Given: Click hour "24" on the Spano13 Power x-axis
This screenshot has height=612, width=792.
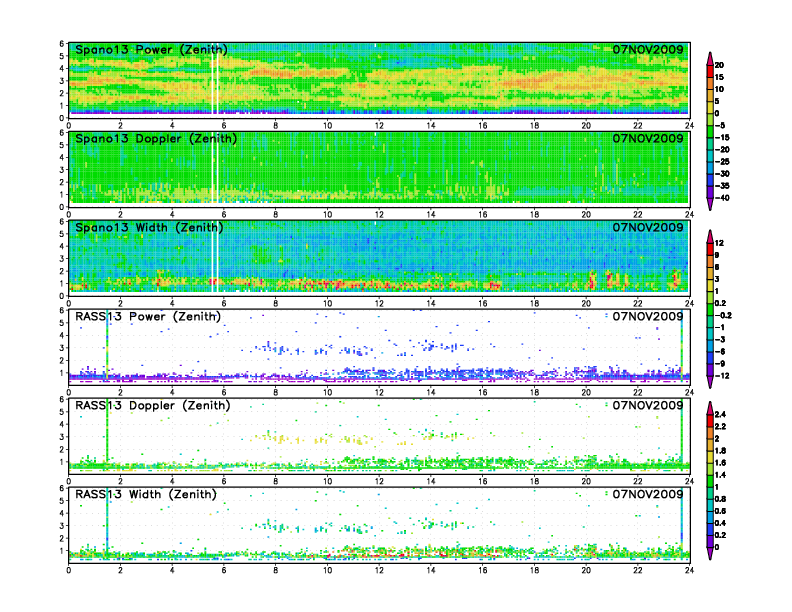Looking at the screenshot, I should [x=689, y=126].
